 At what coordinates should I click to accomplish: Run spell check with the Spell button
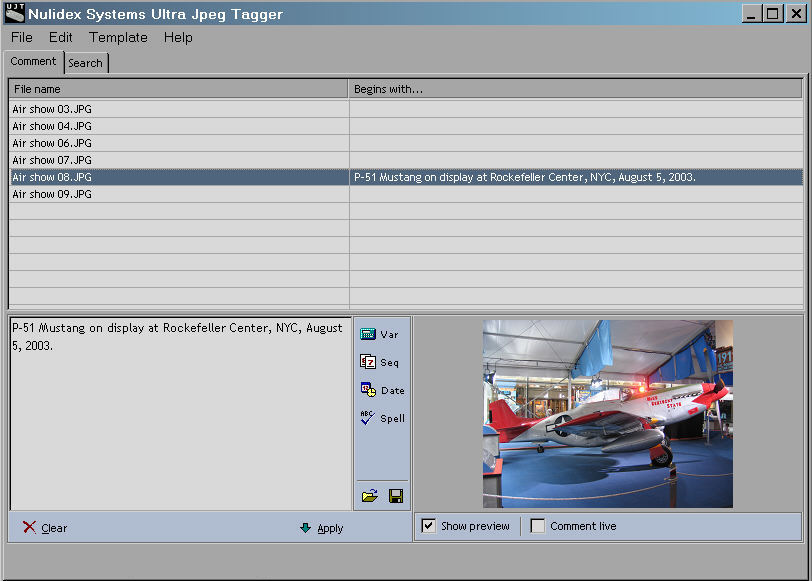click(x=382, y=418)
